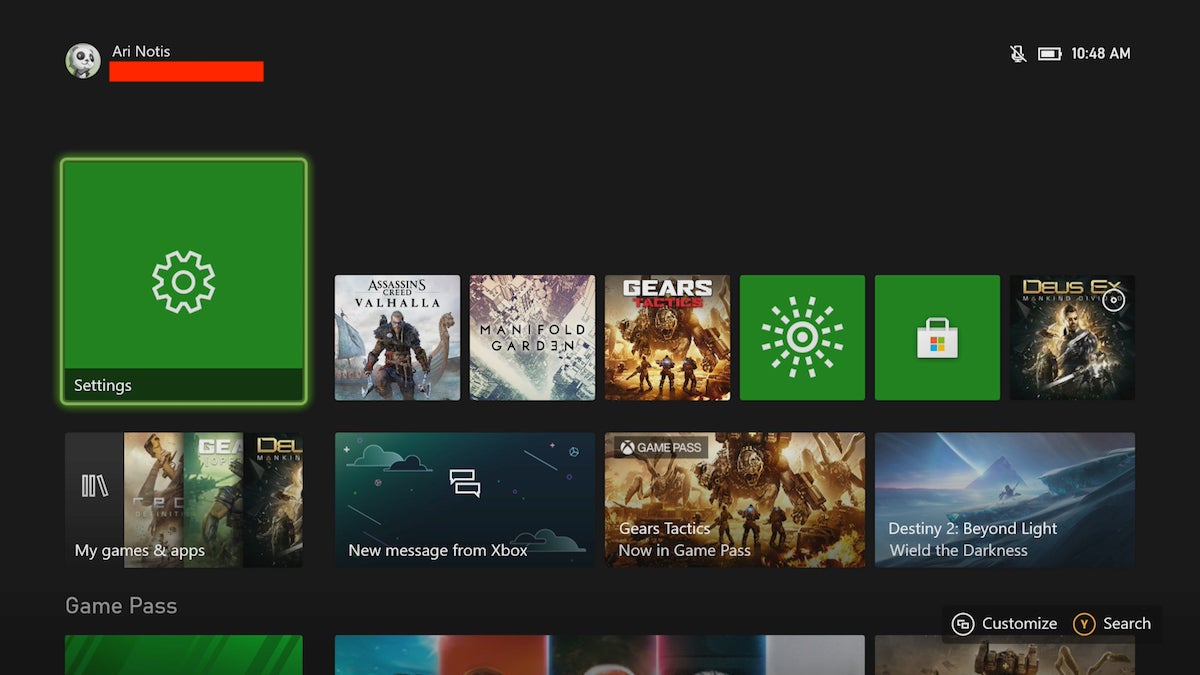Screen dimensions: 1200x675
Task: Launch Assassin's Creed Valhalla
Action: [397, 337]
